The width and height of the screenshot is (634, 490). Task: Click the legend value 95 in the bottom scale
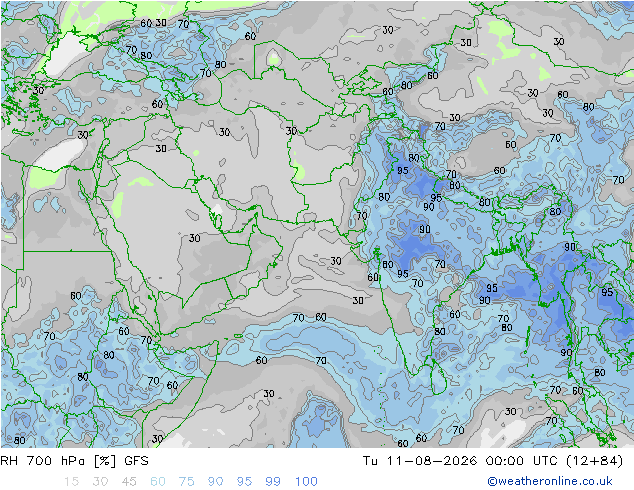click(244, 482)
